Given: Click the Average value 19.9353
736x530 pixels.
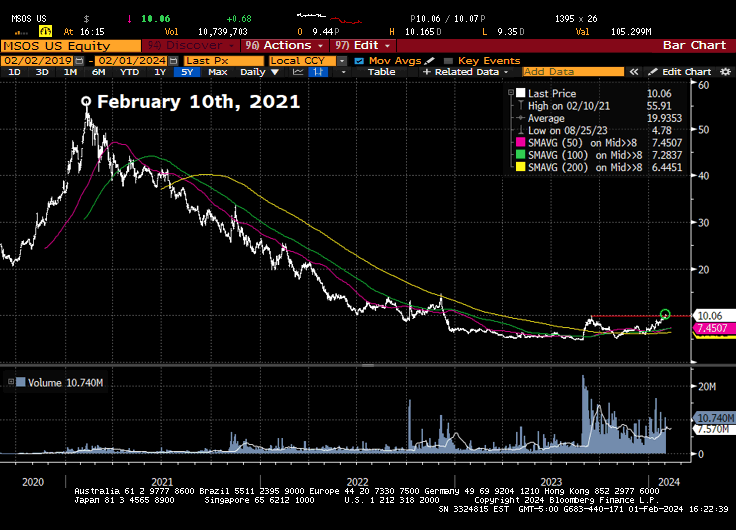Looking at the screenshot, I should tap(664, 118).
